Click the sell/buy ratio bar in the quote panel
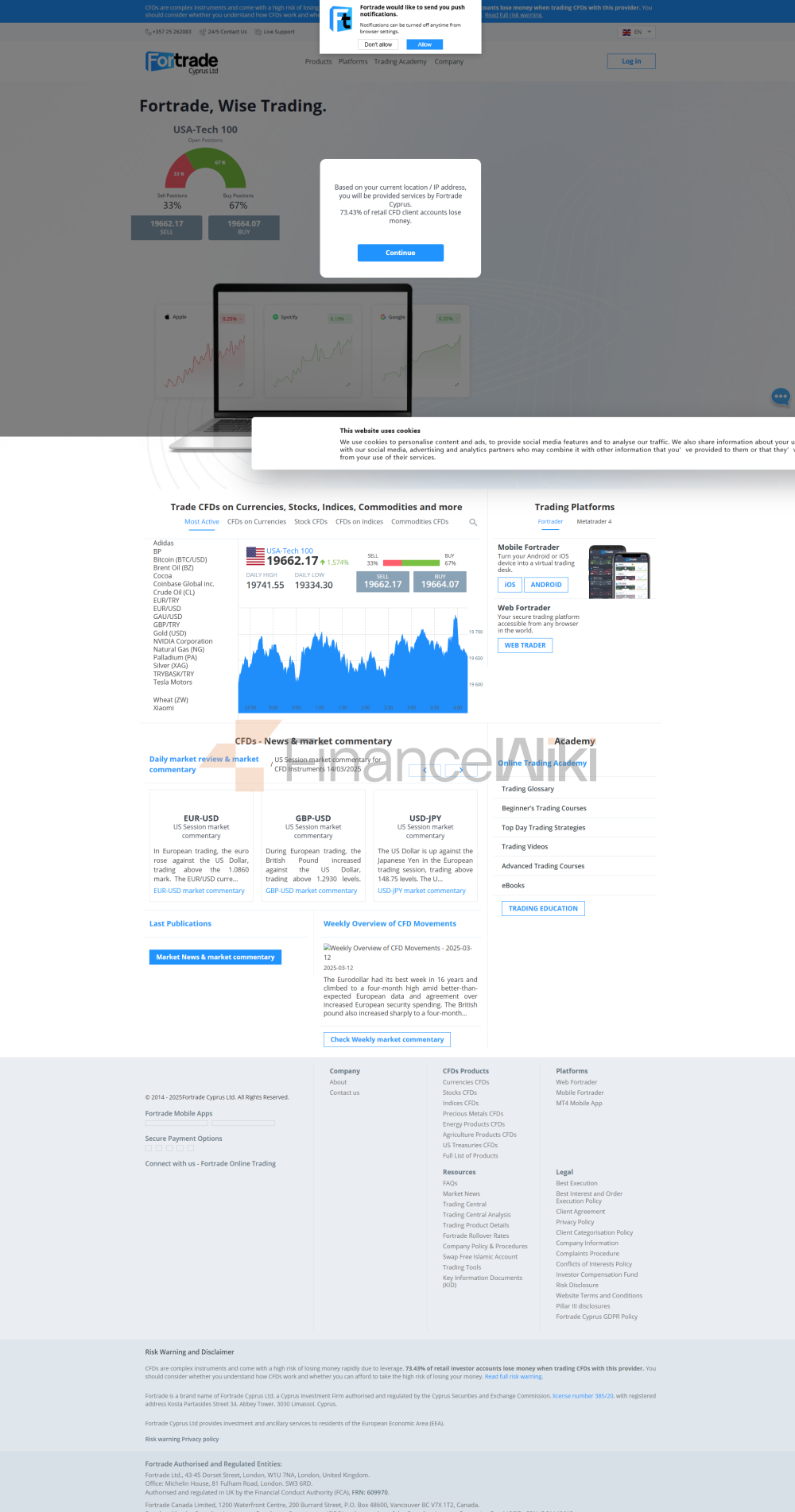This screenshot has height=1512, width=795. click(411, 563)
